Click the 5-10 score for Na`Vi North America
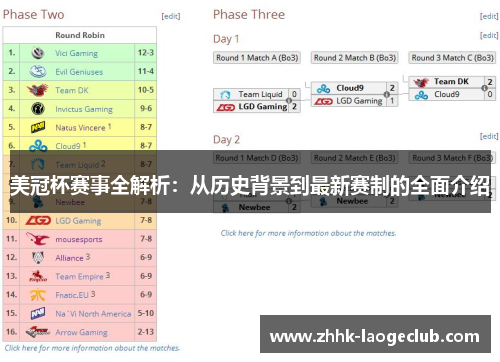Screen dimensions: 500x362 146,313
